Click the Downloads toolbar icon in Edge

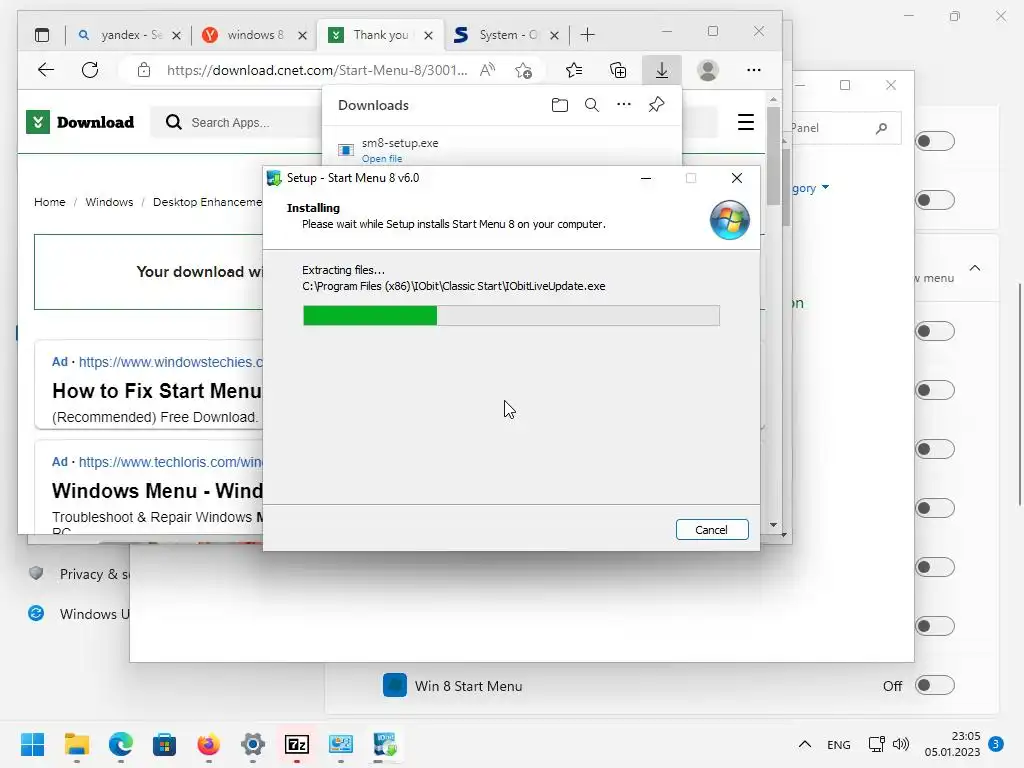(x=662, y=70)
